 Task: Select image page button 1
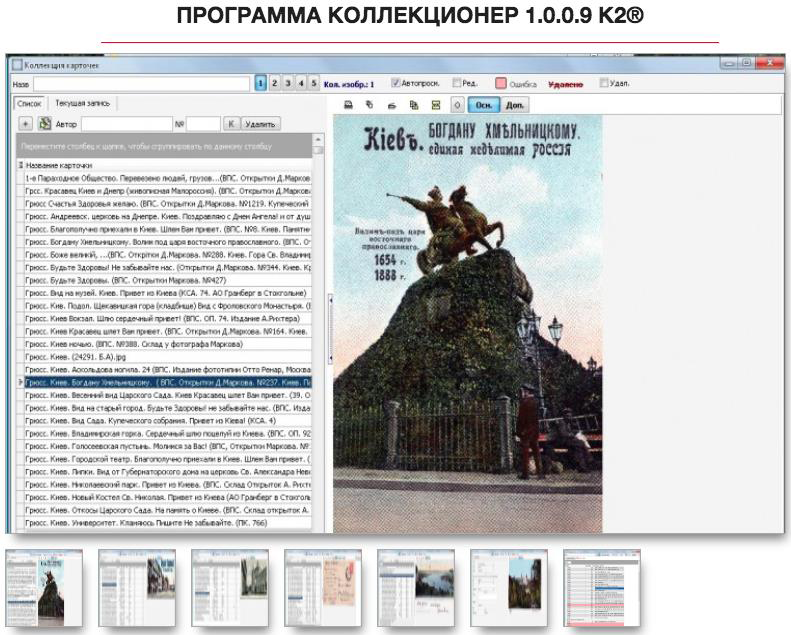click(x=260, y=83)
